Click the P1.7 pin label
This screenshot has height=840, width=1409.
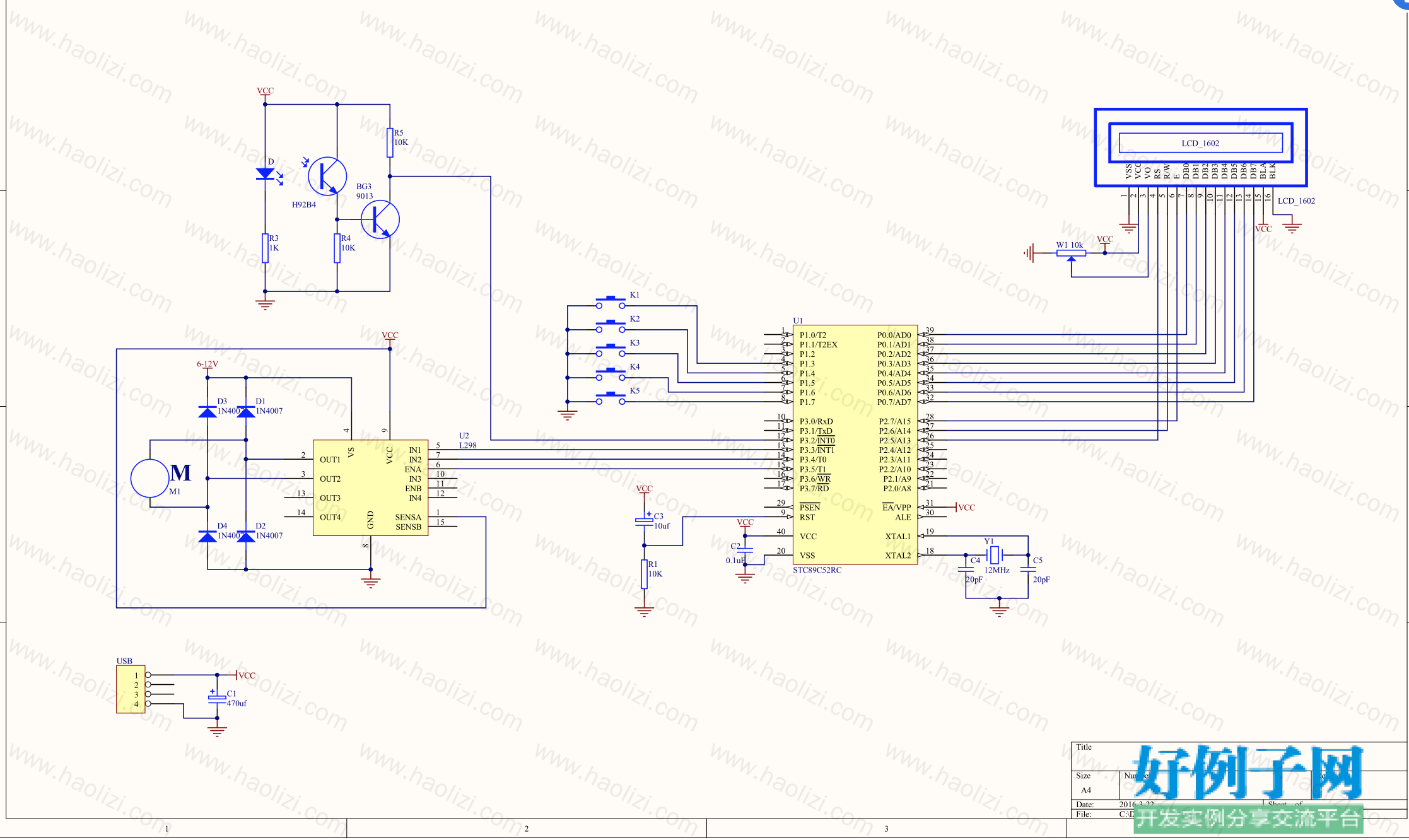pos(807,402)
